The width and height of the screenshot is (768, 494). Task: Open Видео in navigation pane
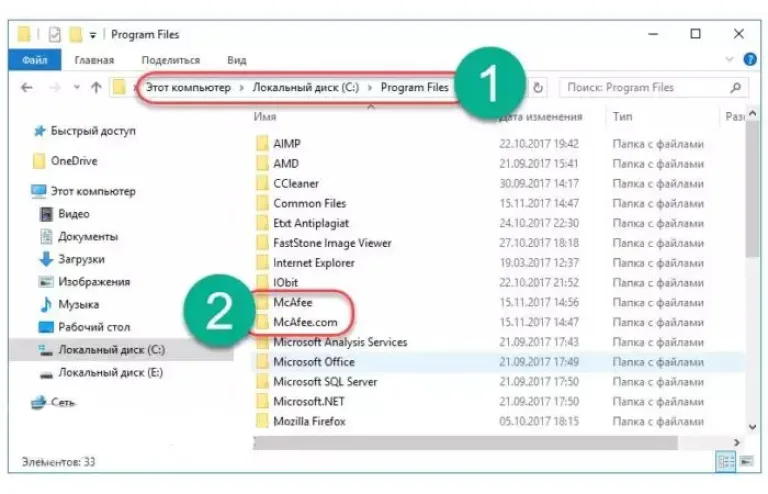(x=73, y=214)
